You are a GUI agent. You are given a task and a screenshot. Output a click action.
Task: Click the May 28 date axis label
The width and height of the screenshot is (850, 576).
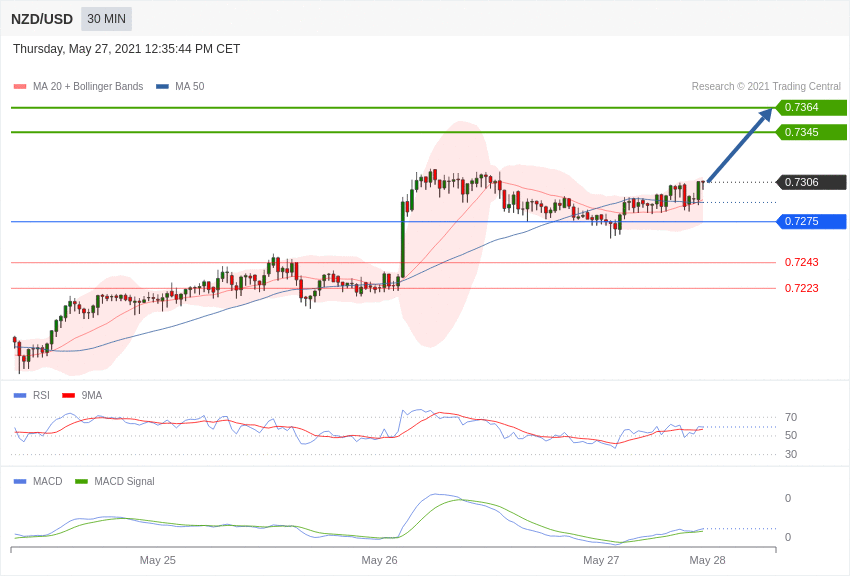(707, 560)
